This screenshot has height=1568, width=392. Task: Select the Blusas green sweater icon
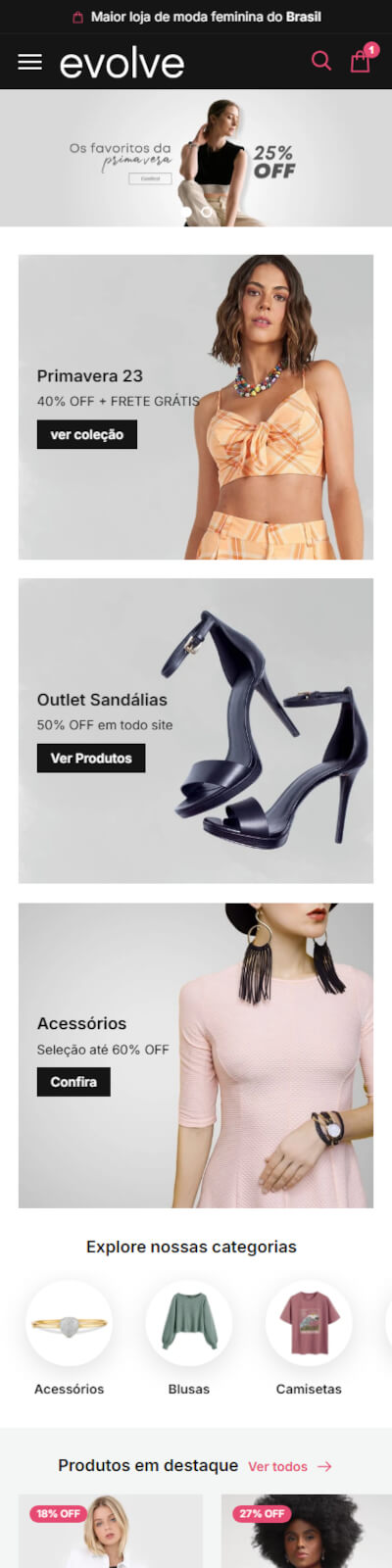click(189, 1323)
